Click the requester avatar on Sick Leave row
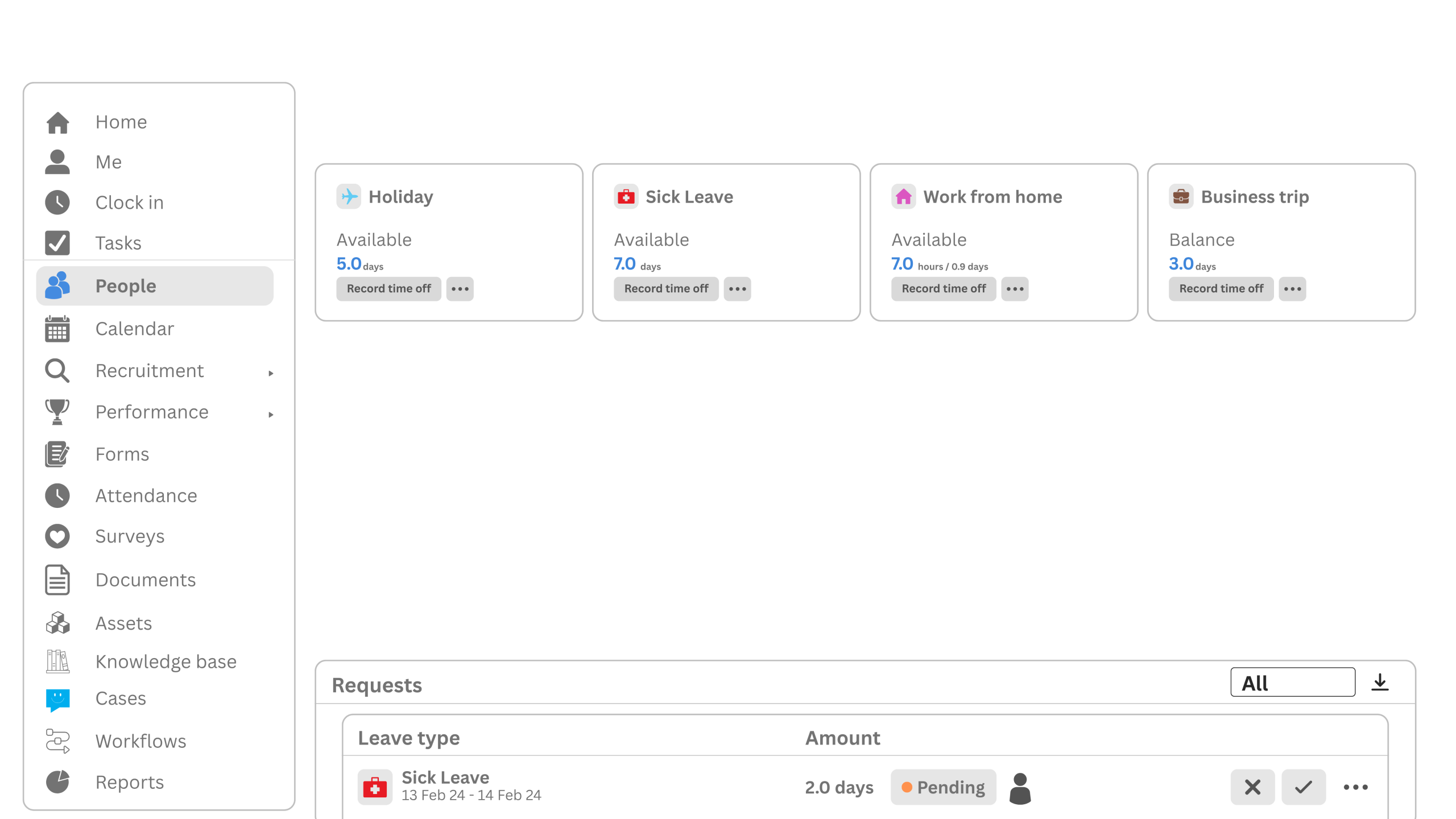Image resolution: width=1456 pixels, height=819 pixels. point(1020,788)
